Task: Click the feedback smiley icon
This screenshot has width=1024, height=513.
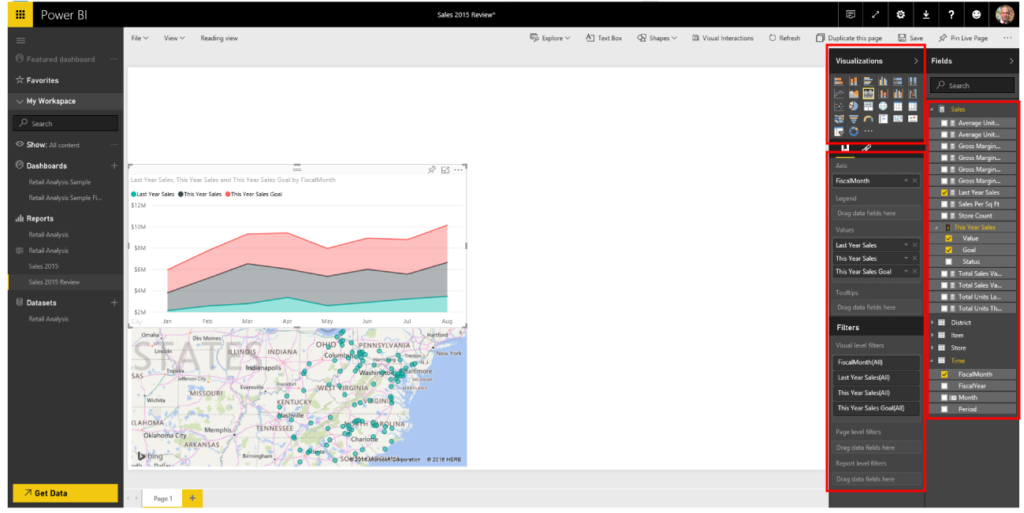Action: click(x=976, y=14)
